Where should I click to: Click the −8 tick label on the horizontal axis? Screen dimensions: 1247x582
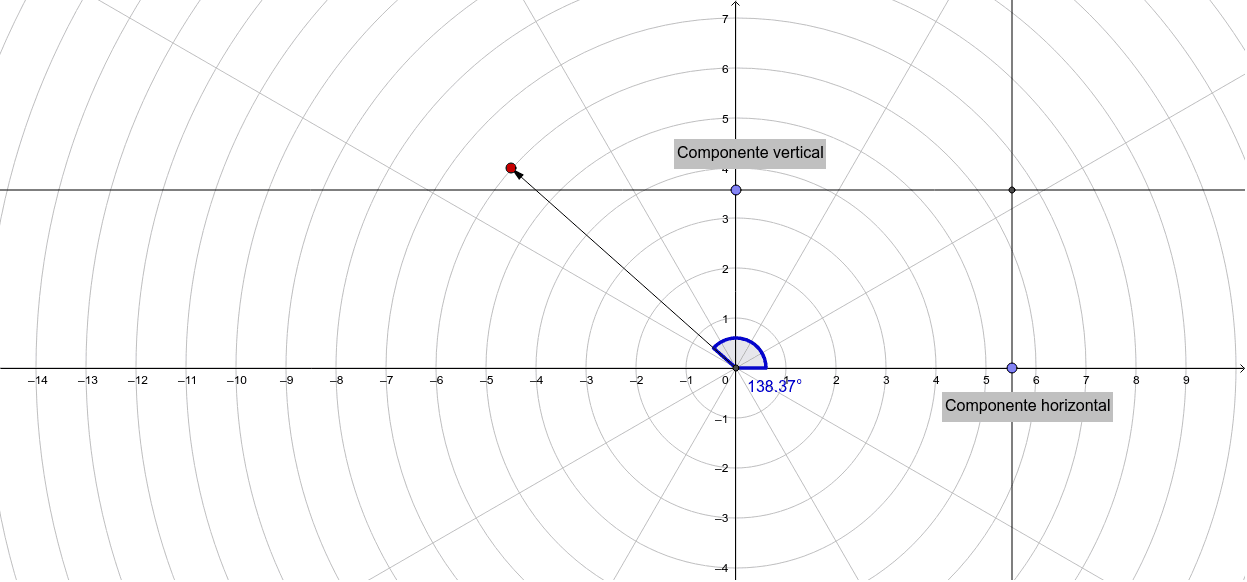coord(336,380)
